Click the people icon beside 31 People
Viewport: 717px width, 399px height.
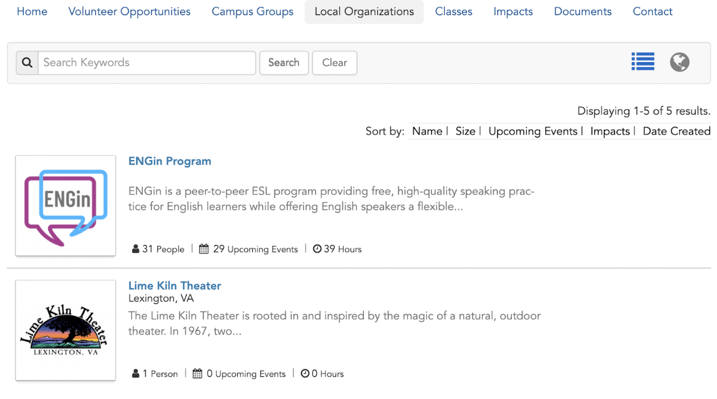(135, 249)
